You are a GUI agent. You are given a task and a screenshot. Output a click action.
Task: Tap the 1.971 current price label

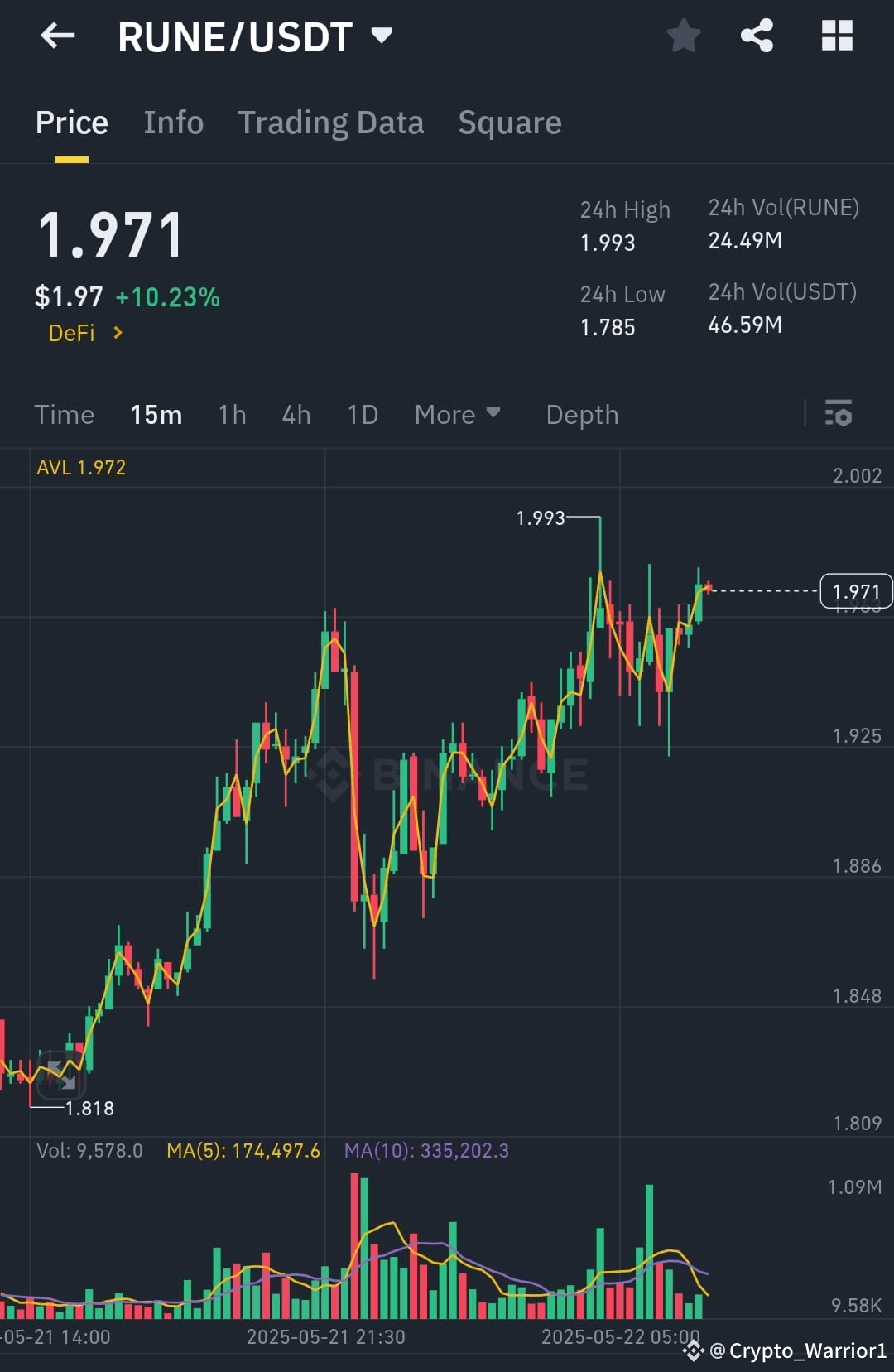coord(857,591)
